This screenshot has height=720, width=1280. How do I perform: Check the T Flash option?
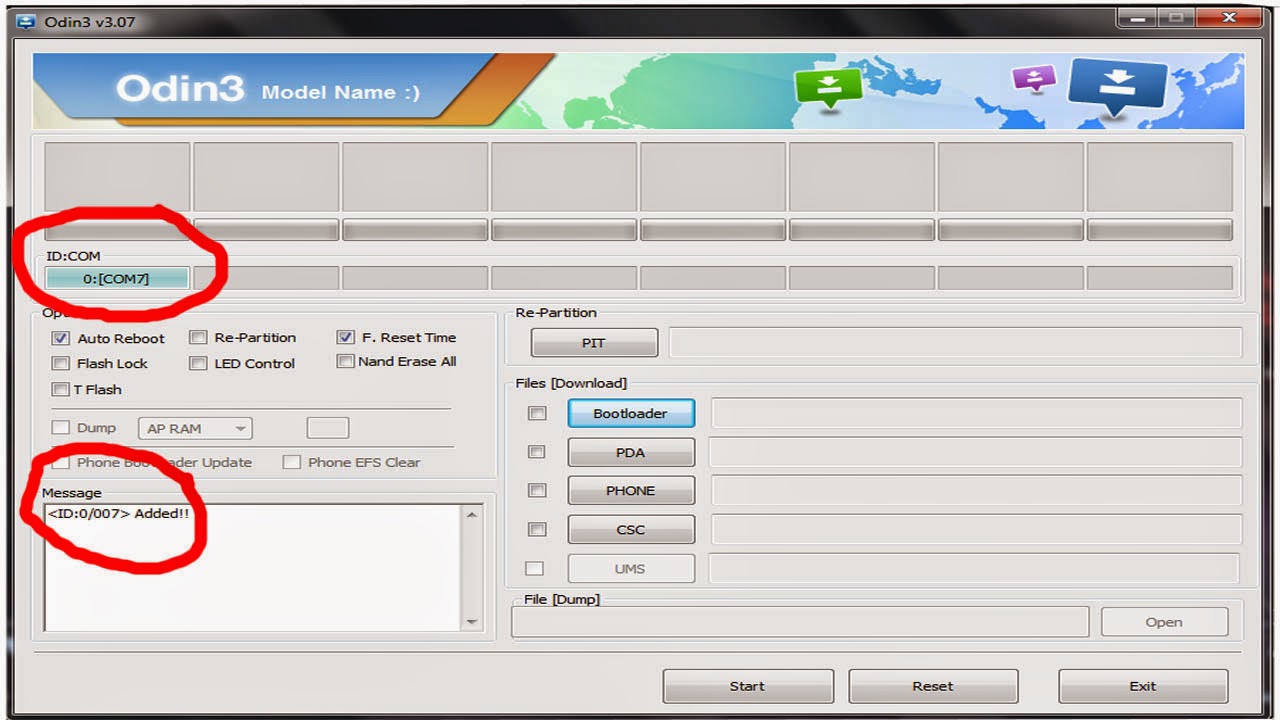click(x=61, y=389)
